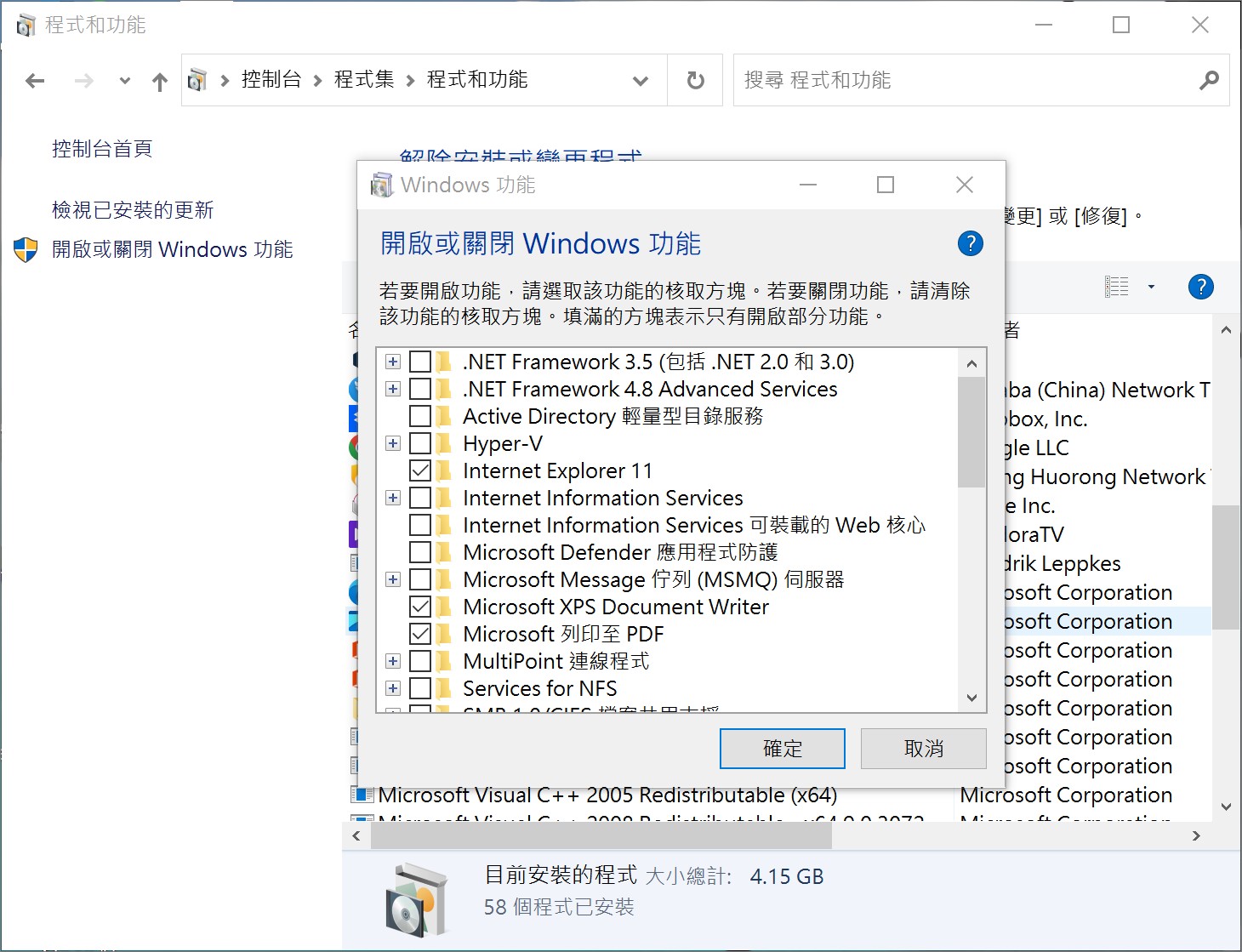Check Services for NFS checkbox
1242x952 pixels.
click(420, 688)
